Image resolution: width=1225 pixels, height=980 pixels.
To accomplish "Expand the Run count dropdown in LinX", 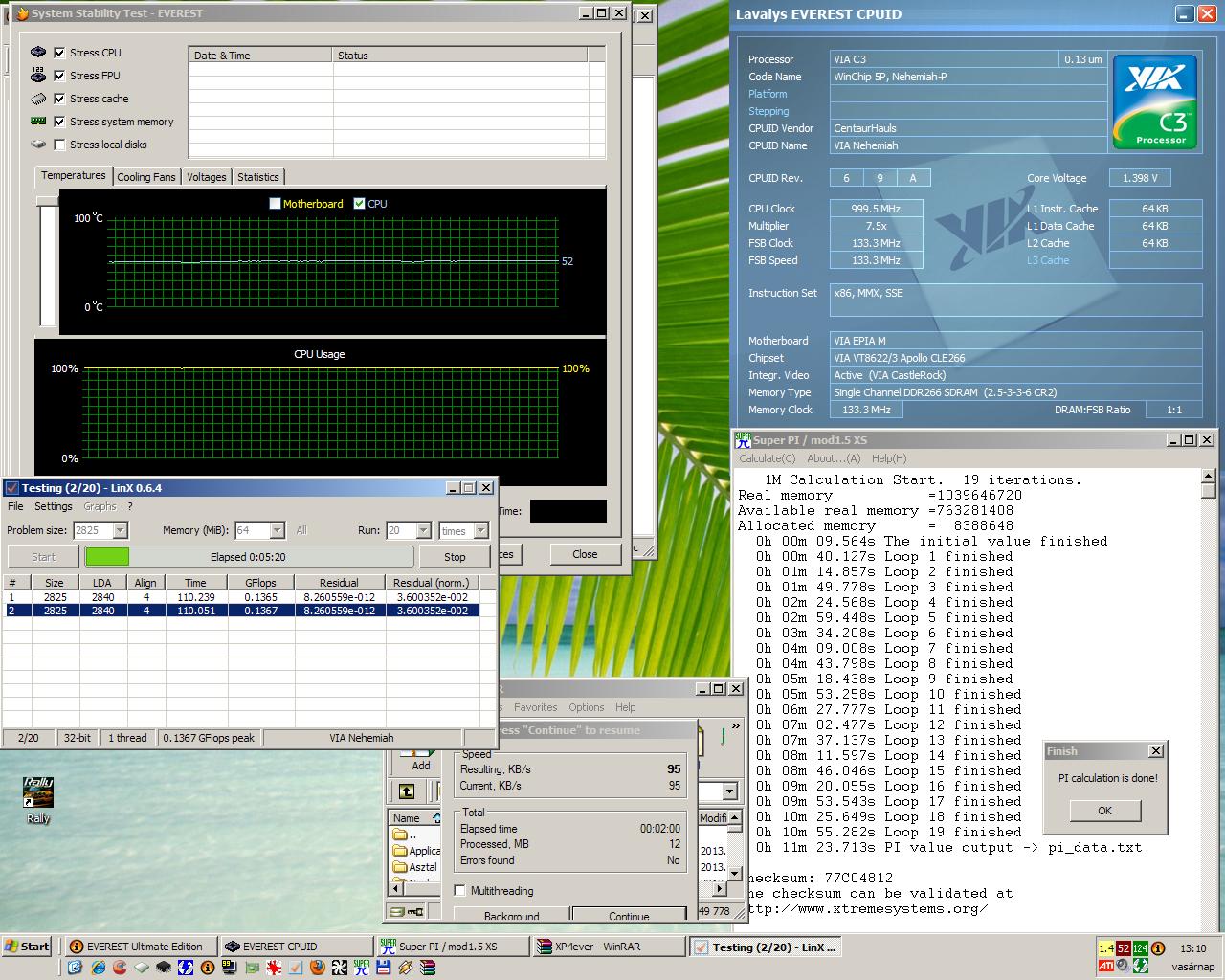I will click(x=423, y=530).
